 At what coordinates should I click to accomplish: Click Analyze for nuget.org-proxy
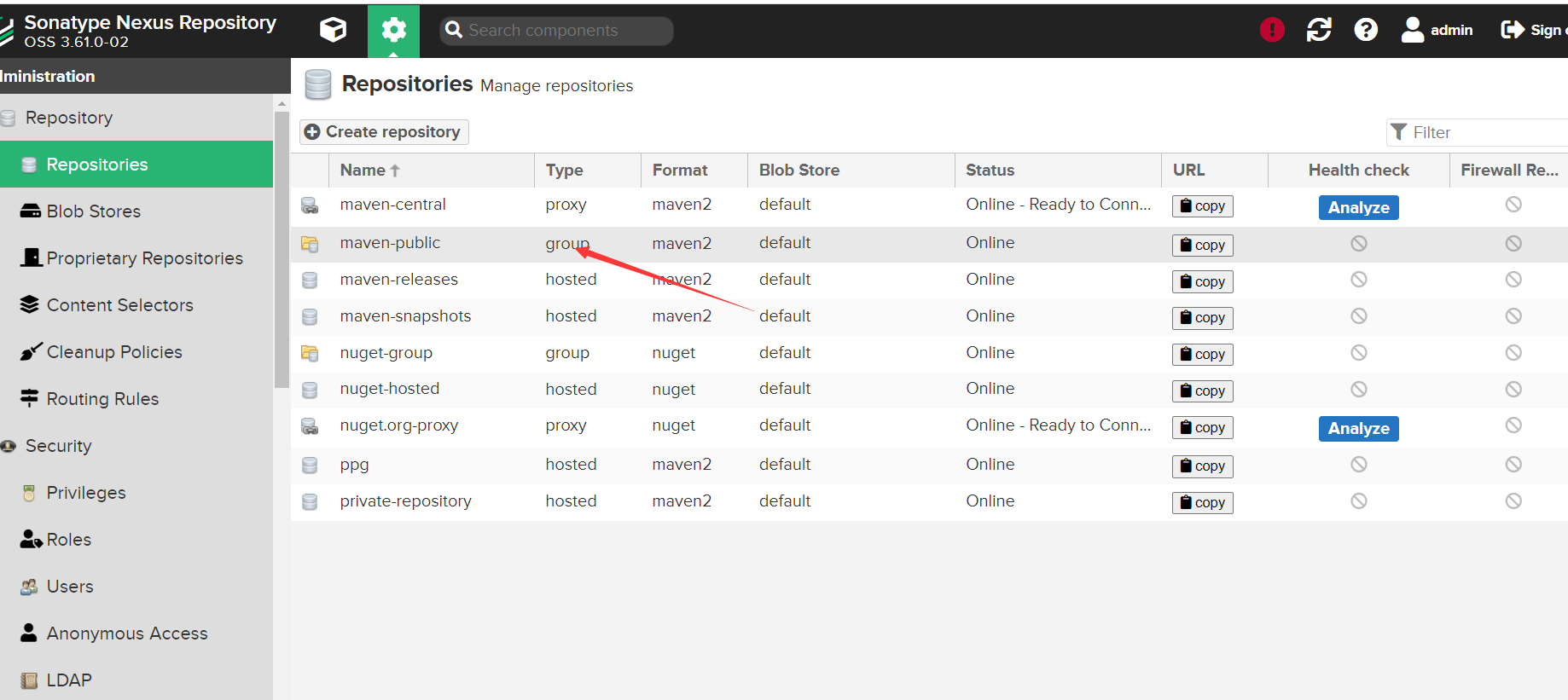[1358, 428]
